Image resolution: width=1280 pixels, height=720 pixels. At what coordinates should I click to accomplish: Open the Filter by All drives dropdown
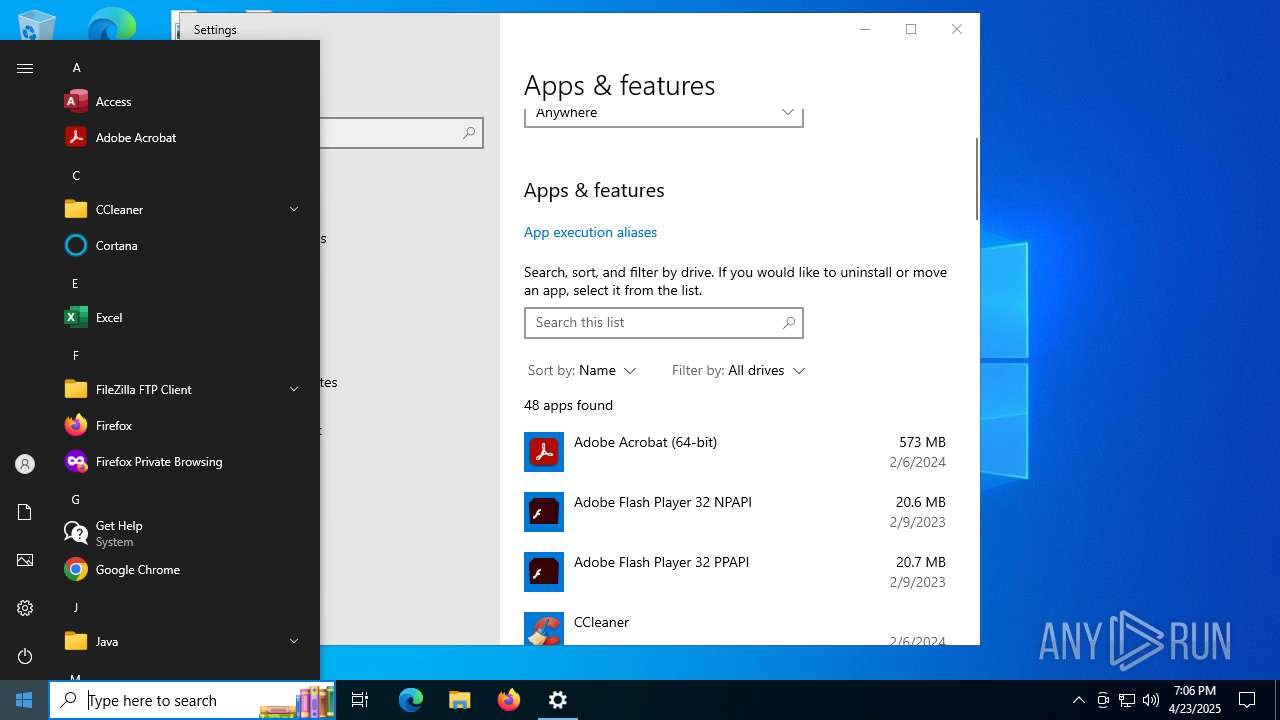click(x=738, y=370)
